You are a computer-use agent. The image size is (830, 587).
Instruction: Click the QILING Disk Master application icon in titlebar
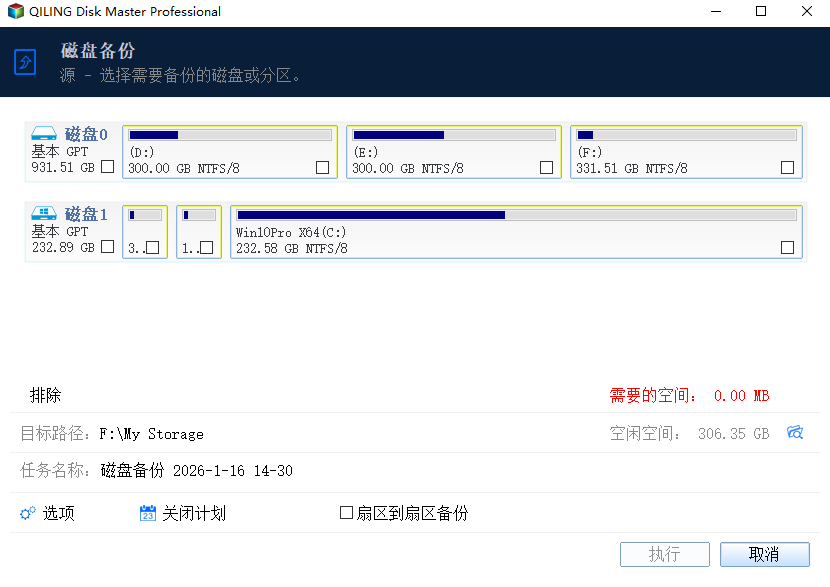(x=14, y=13)
